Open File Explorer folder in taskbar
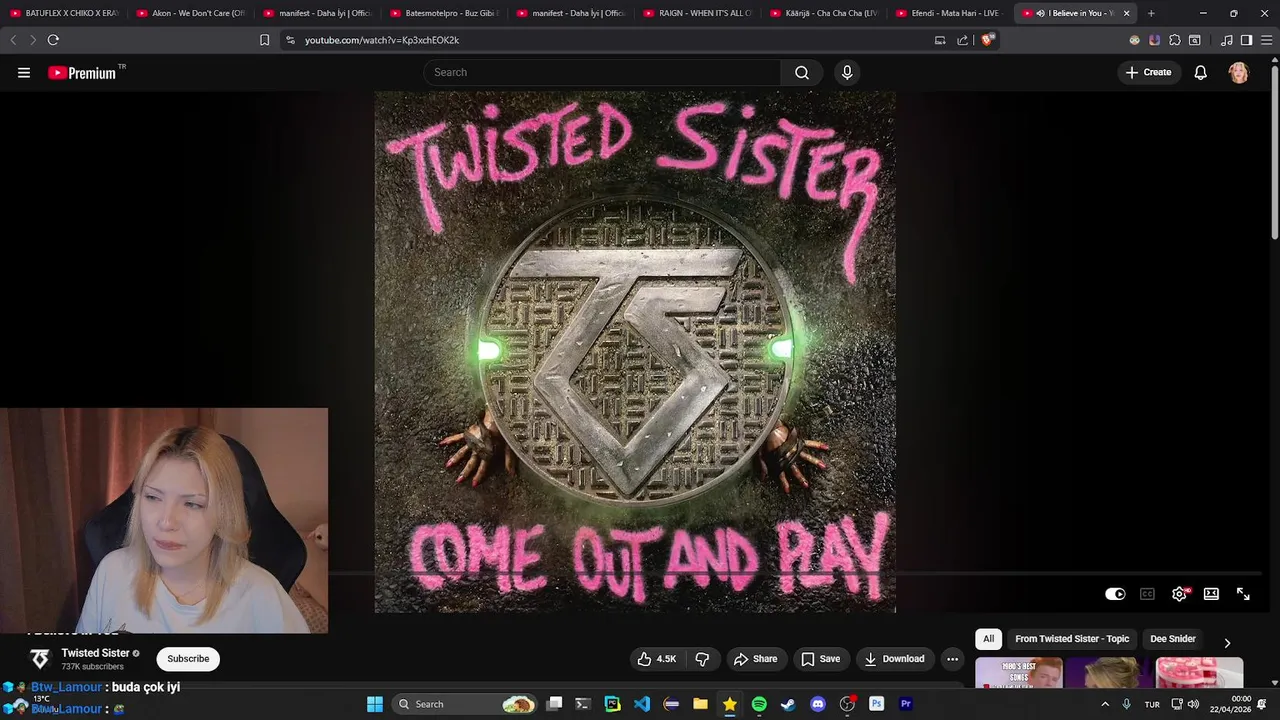 700,704
